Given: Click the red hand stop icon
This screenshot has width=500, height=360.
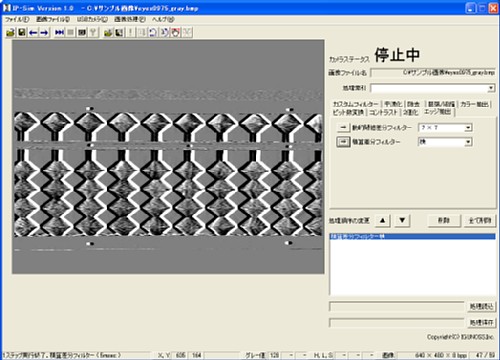Looking at the screenshot, I should (x=176, y=32).
